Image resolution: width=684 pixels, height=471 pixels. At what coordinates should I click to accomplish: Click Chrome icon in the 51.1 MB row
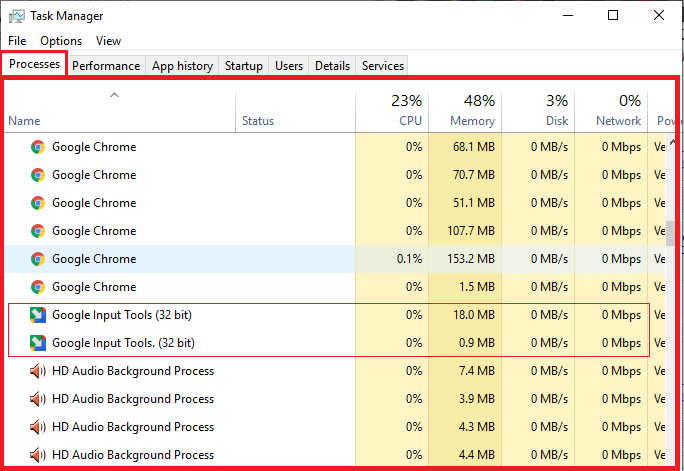[38, 203]
